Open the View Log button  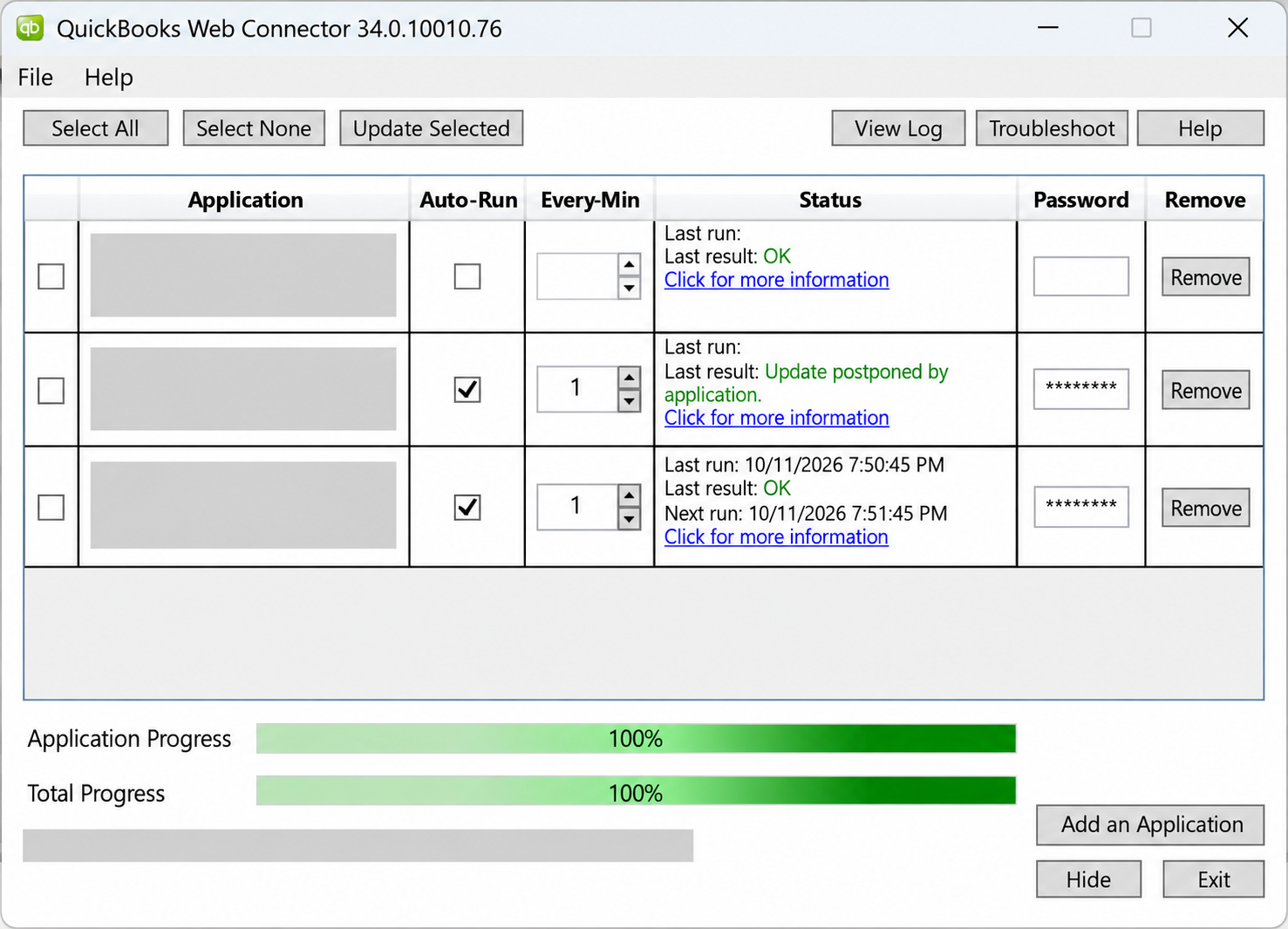tap(898, 128)
